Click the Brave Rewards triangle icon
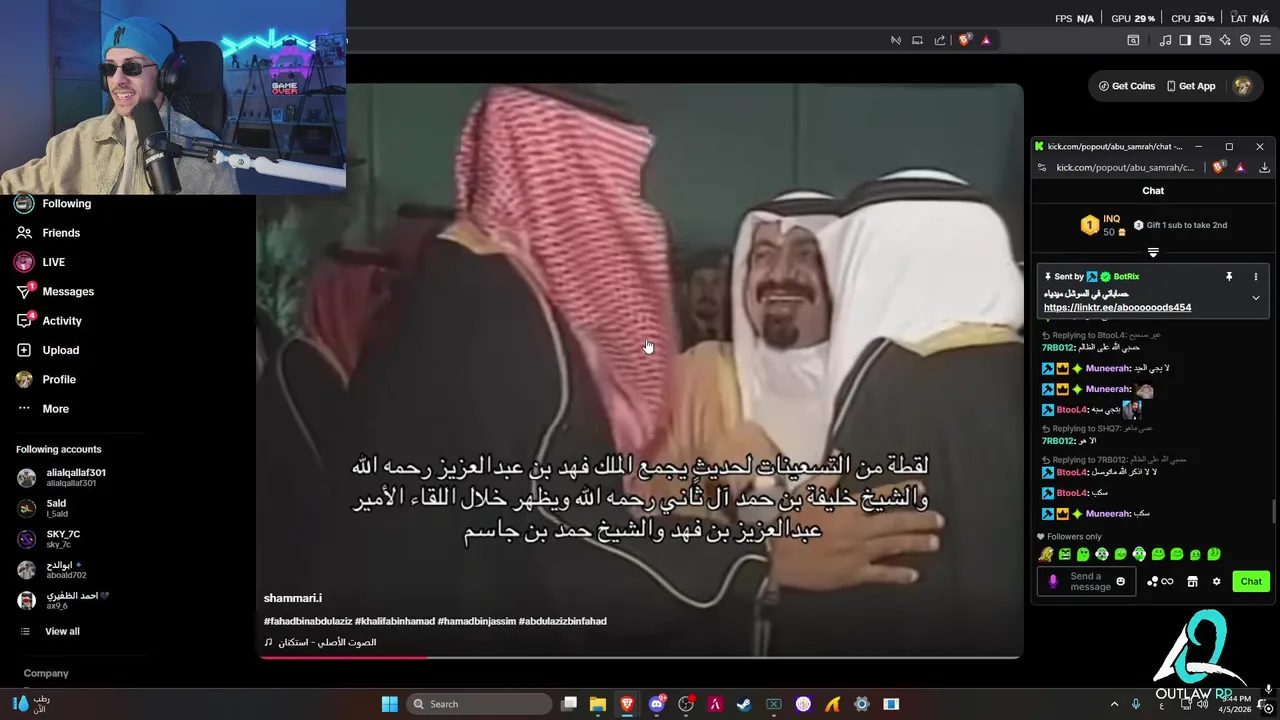The image size is (1280, 720). (x=986, y=40)
